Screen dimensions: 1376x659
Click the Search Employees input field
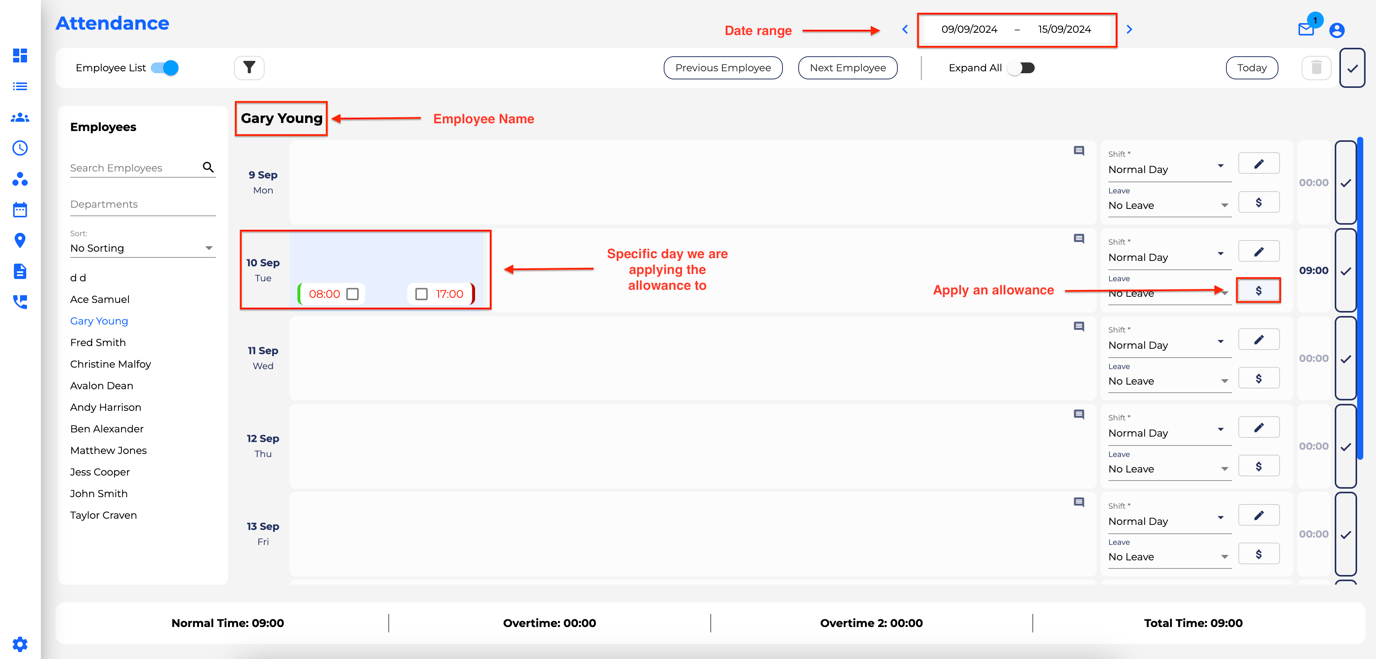point(134,168)
